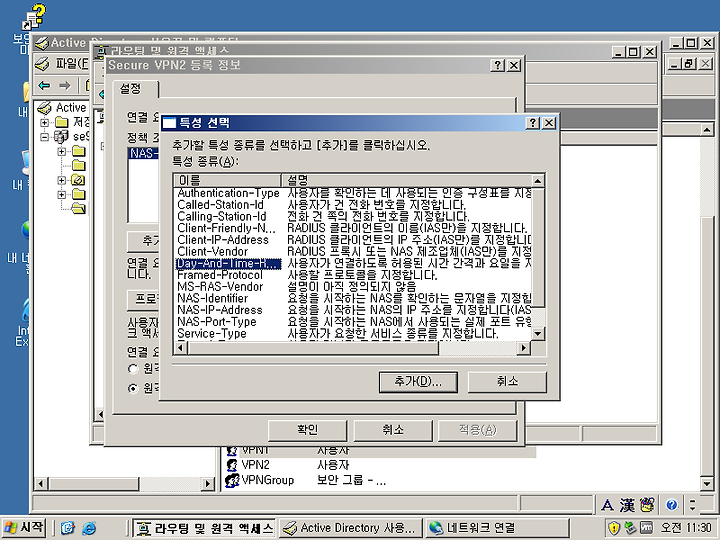Click attribute list horizontal scrollbar thumb
This screenshot has height=540, width=720.
click(x=312, y=348)
